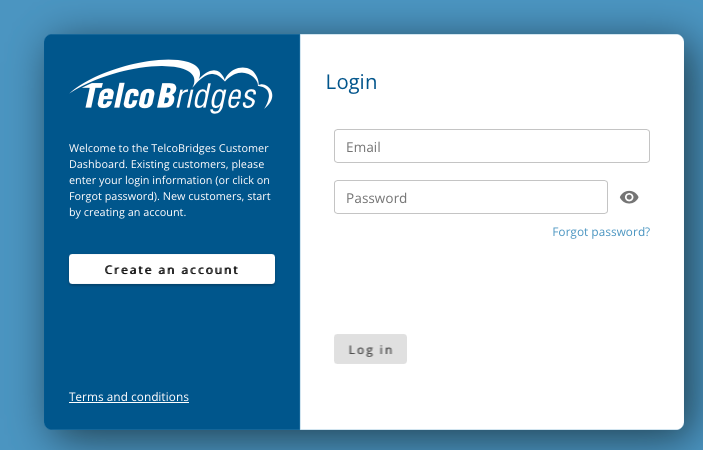Click the Create an account button
The height and width of the screenshot is (450, 703).
(x=172, y=269)
